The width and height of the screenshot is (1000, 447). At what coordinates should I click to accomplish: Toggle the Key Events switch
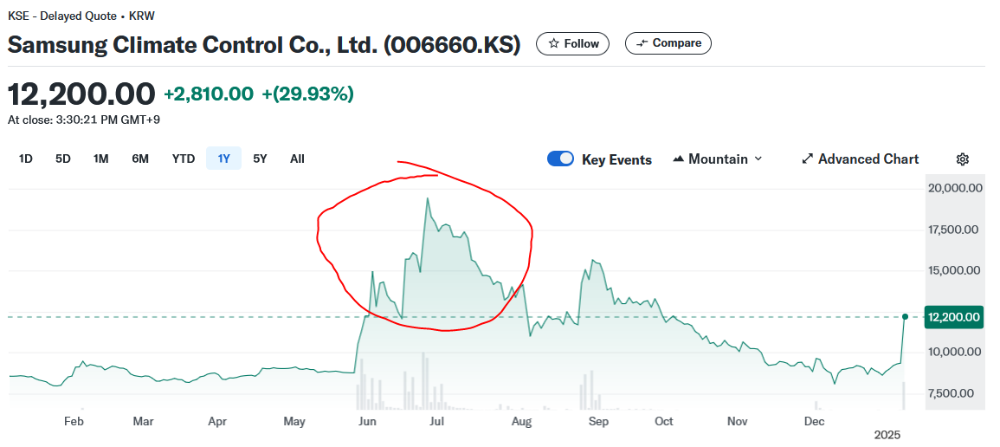click(561, 159)
